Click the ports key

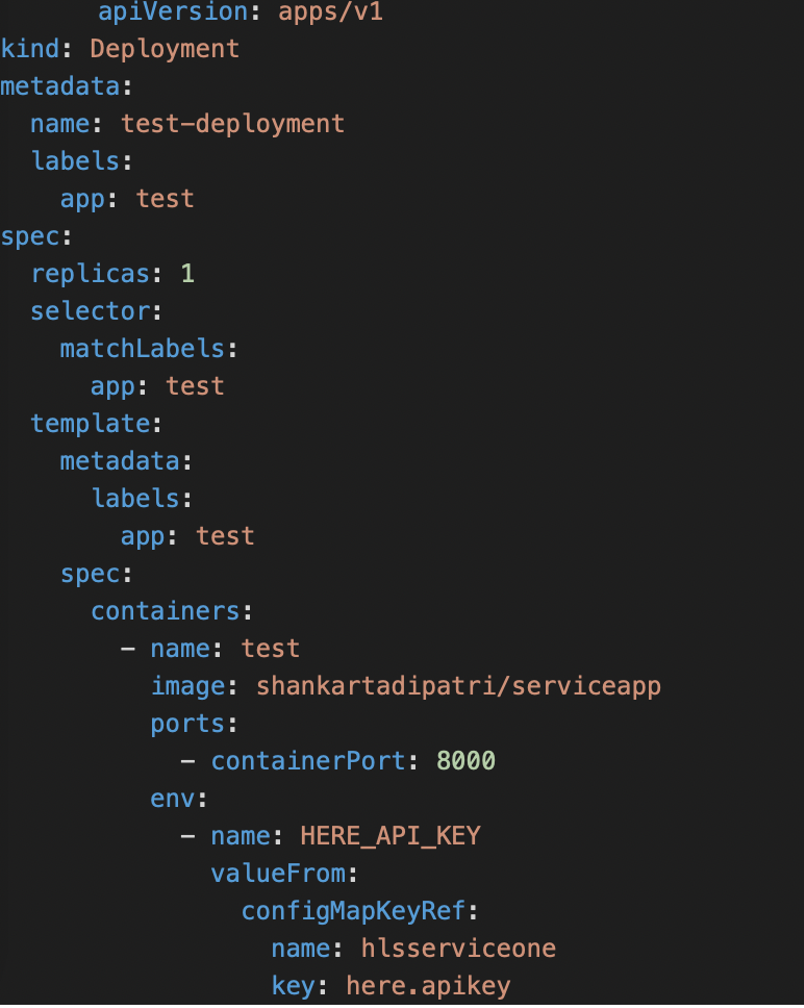point(188,724)
